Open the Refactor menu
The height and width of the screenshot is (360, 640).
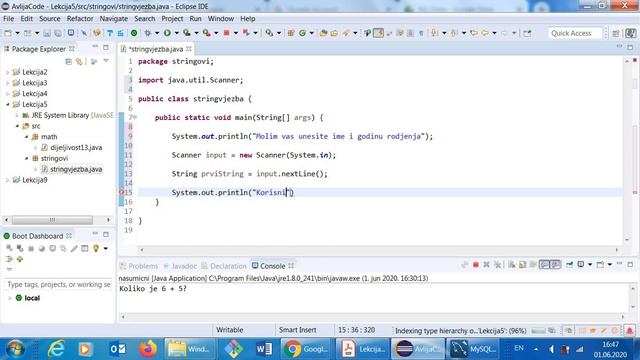pyautogui.click(x=80, y=19)
